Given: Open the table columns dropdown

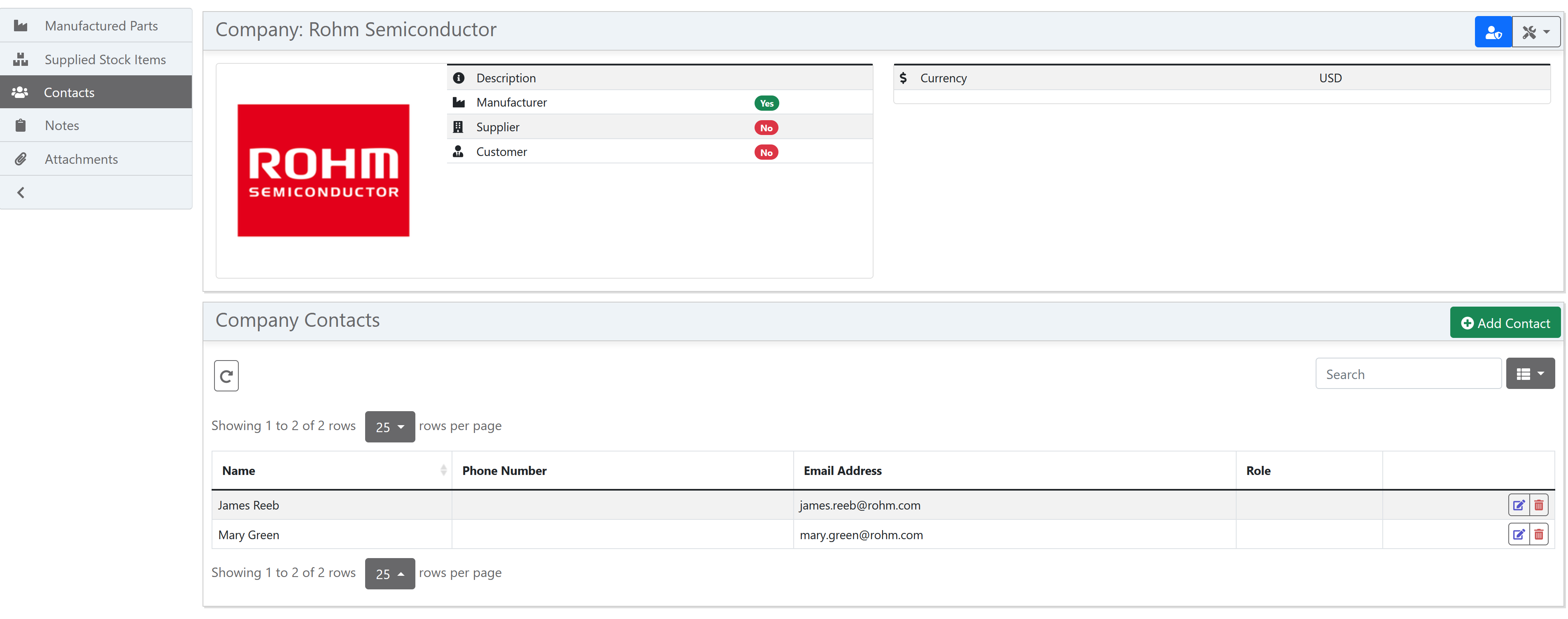Looking at the screenshot, I should tap(1530, 374).
